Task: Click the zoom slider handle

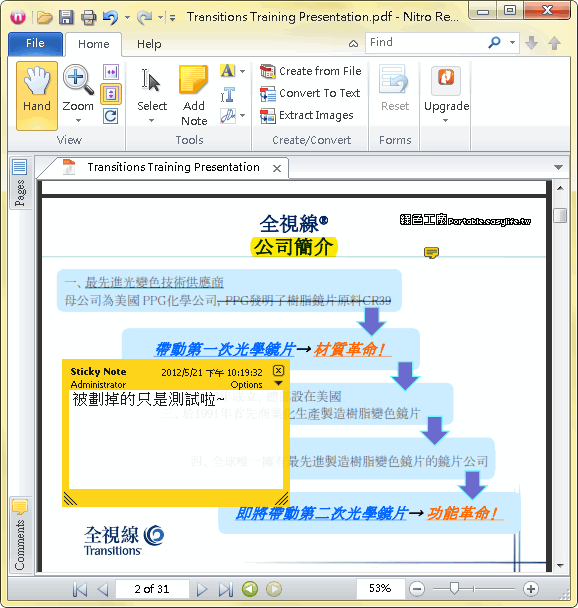Action: [x=454, y=588]
